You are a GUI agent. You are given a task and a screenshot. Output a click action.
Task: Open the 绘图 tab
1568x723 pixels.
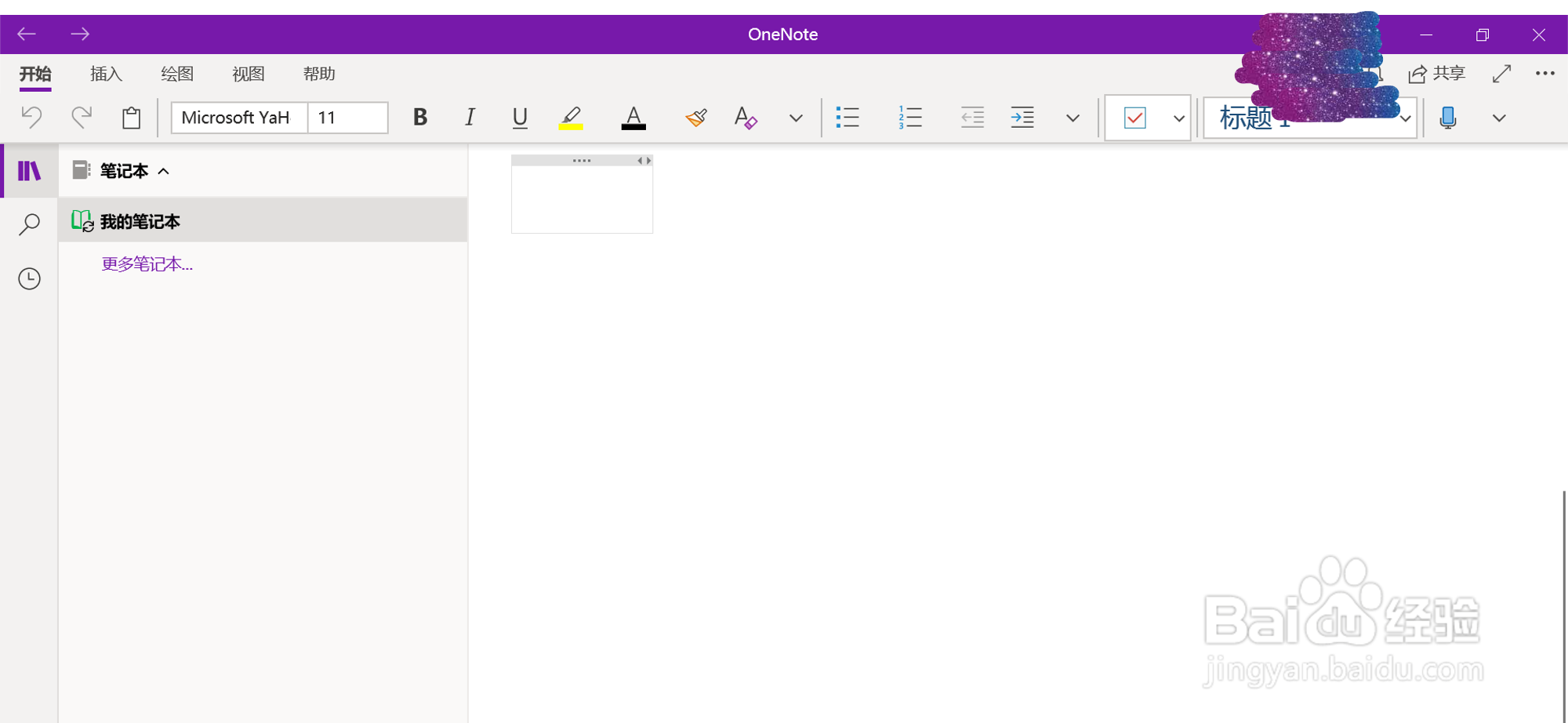pyautogui.click(x=177, y=74)
